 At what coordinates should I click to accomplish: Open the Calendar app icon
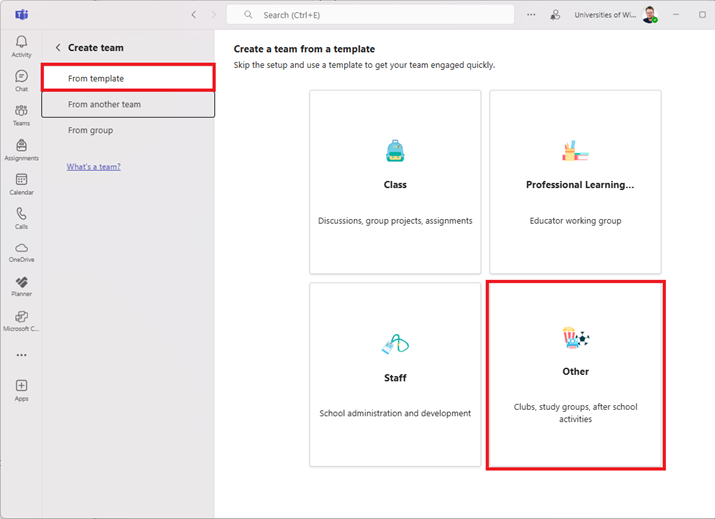tap(21, 183)
